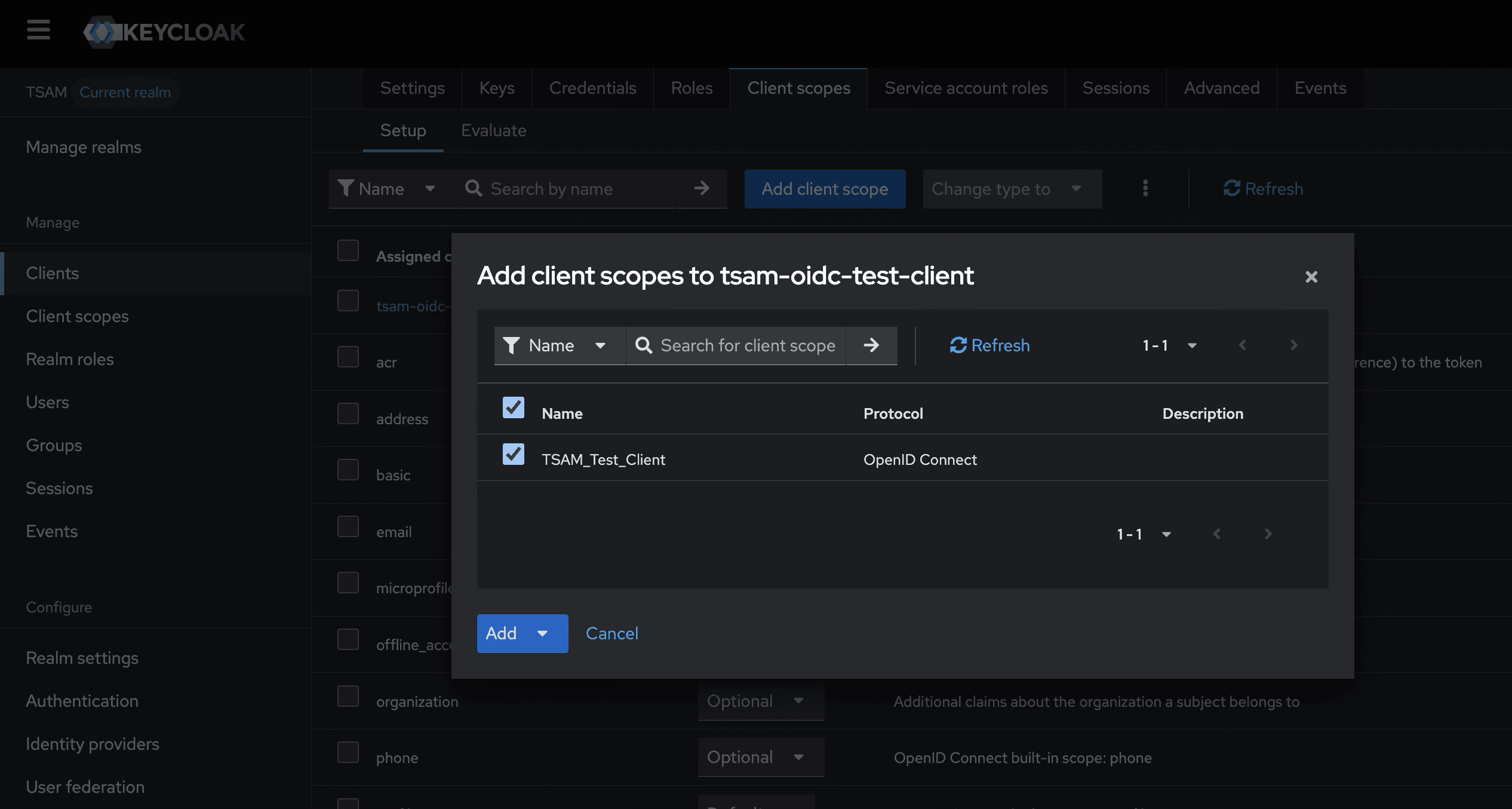The width and height of the screenshot is (1512, 809).
Task: Close the Add client scopes dialog
Action: 1311,277
